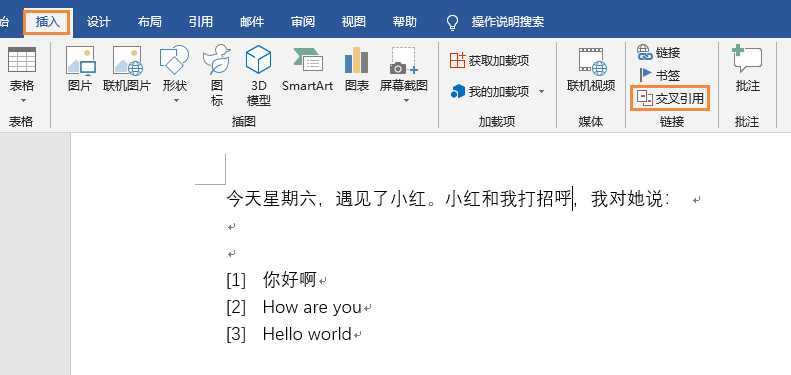Open the 帮助 tab

tap(405, 22)
